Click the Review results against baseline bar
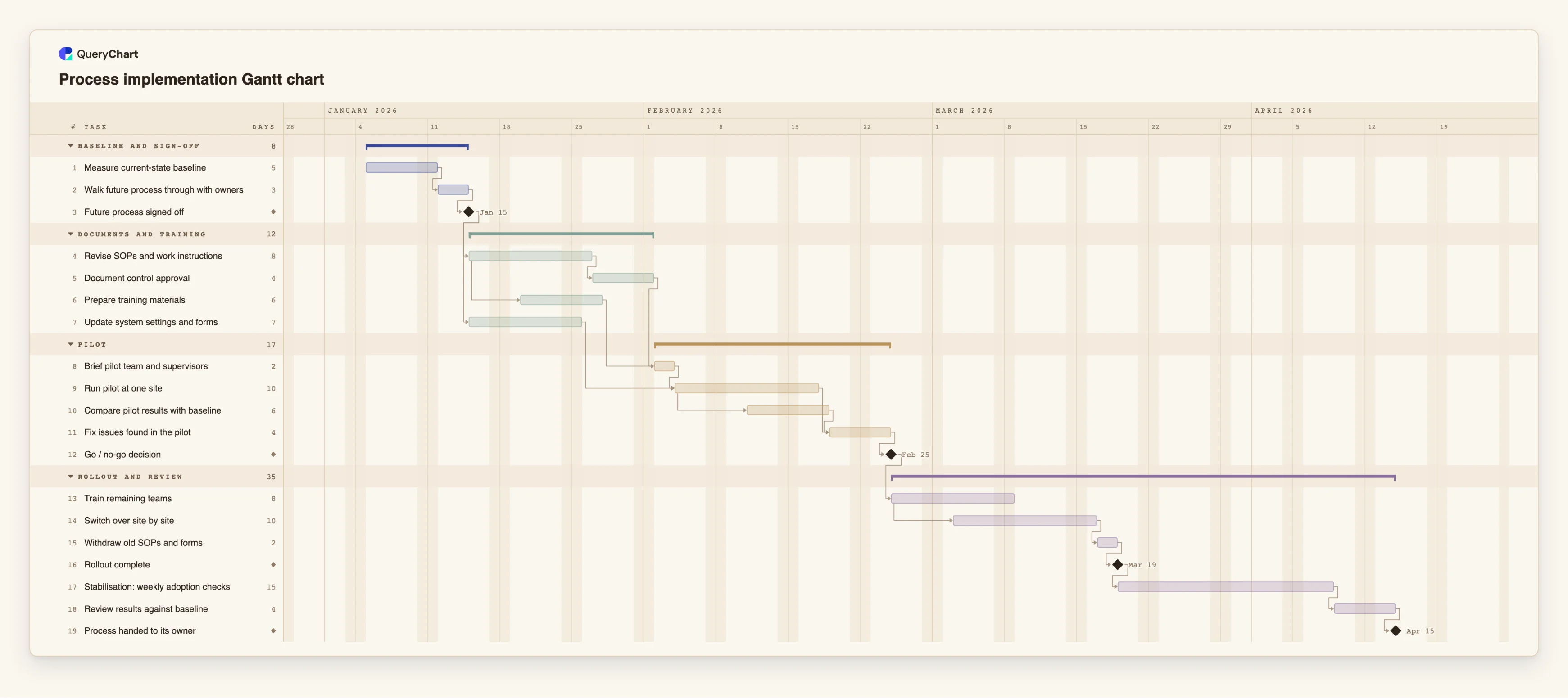 coord(1365,608)
